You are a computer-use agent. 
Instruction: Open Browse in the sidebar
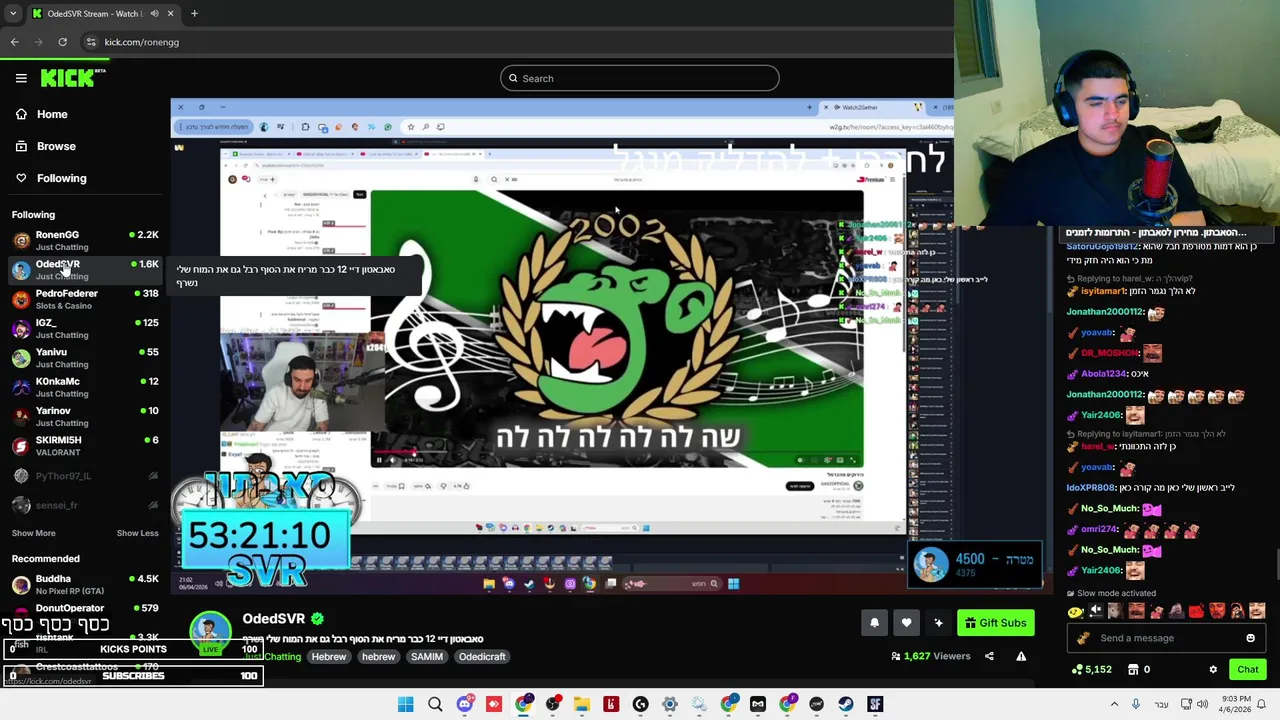[45, 146]
